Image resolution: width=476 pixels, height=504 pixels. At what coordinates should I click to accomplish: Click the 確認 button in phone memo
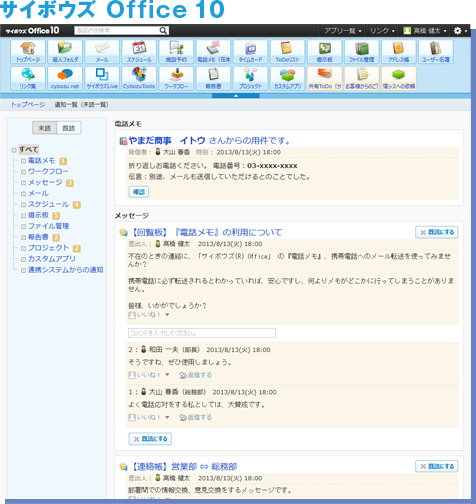pyautogui.click(x=139, y=192)
